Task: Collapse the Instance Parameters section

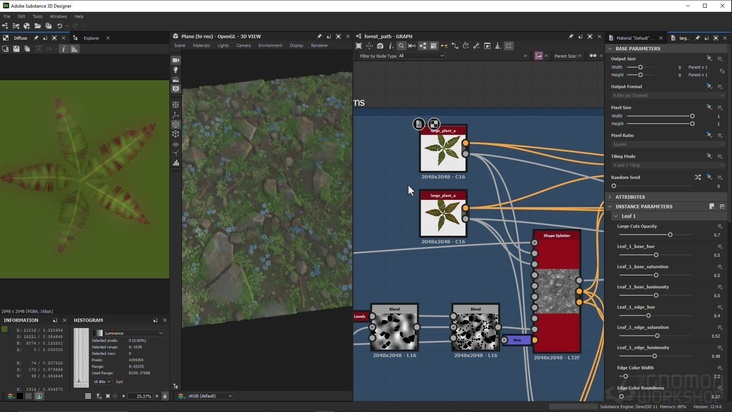Action: (x=610, y=206)
